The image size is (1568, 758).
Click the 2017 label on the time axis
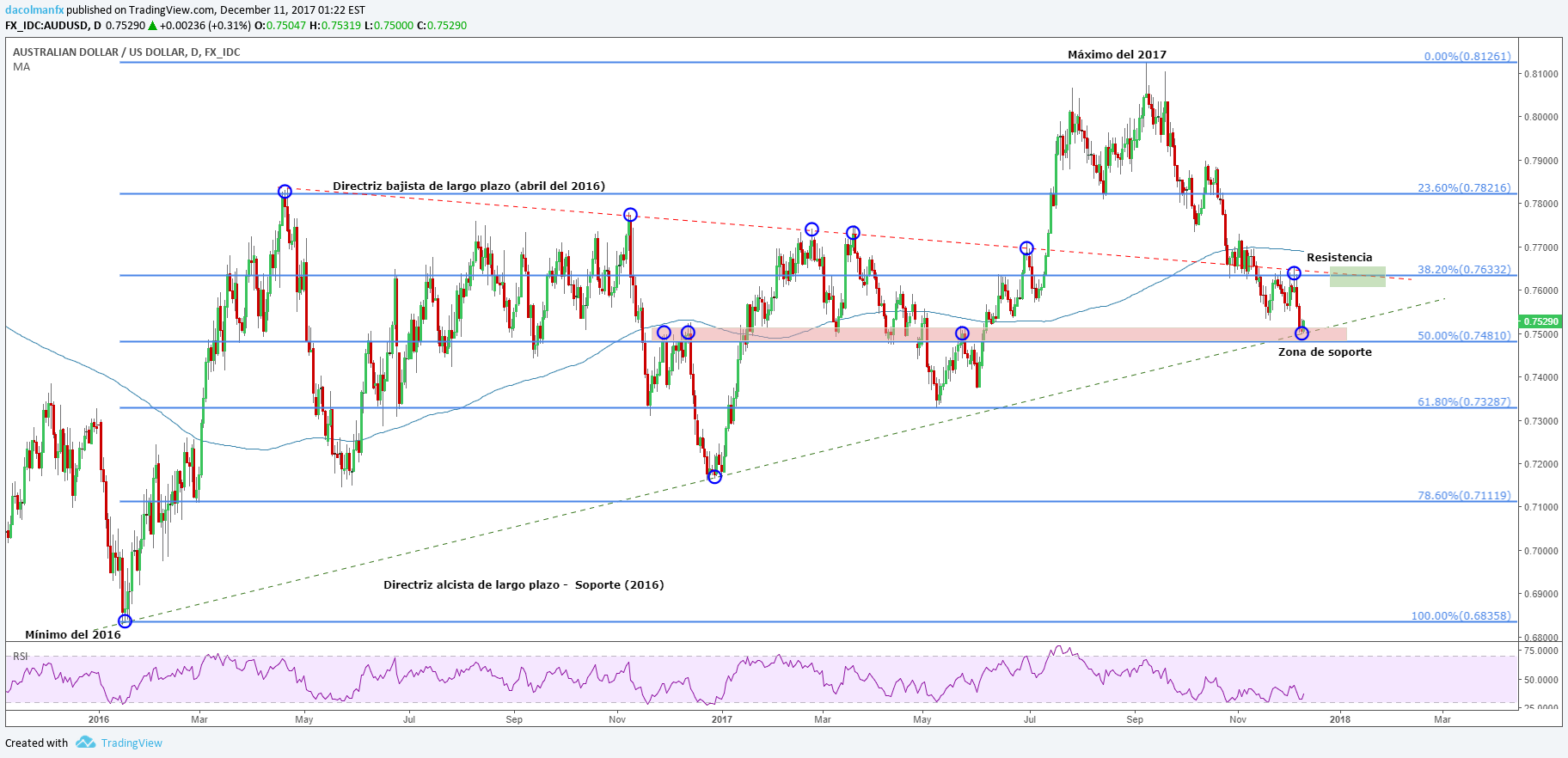tap(721, 719)
